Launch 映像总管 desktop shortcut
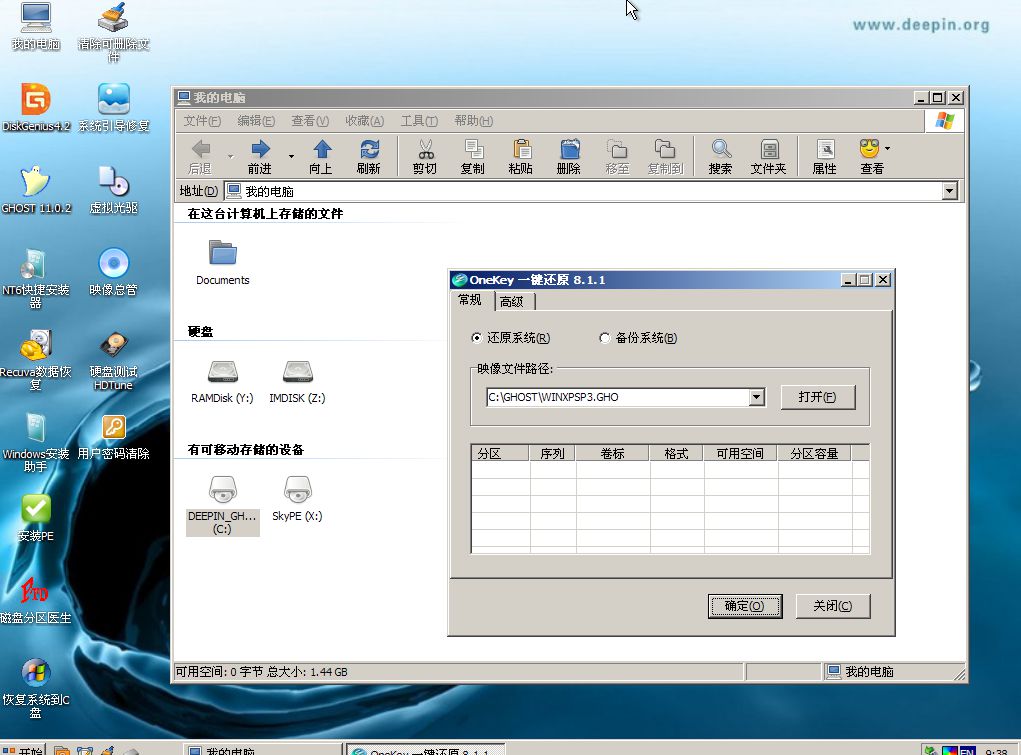The height and width of the screenshot is (755, 1021). (113, 272)
